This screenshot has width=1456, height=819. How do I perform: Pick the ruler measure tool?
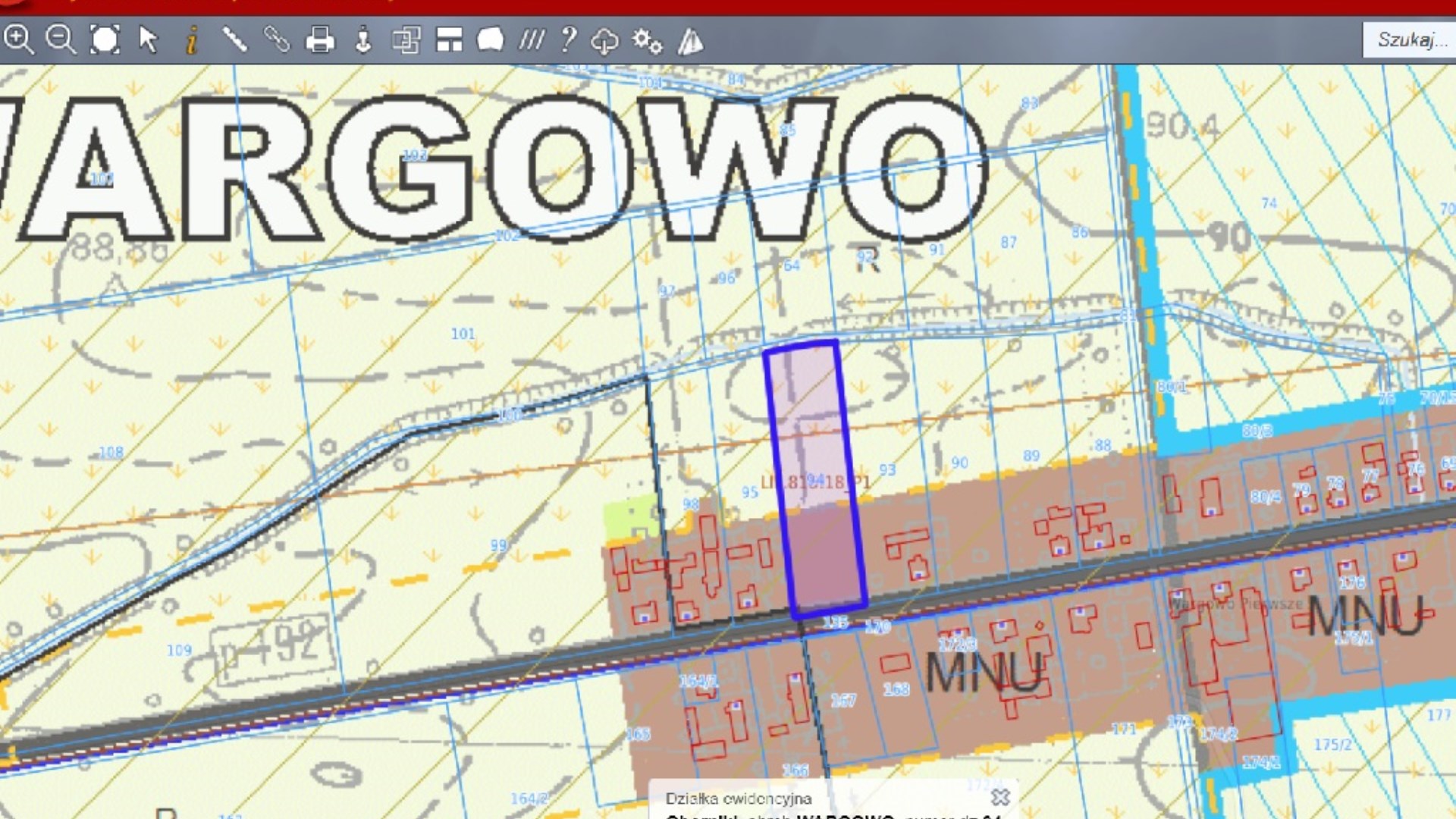pyautogui.click(x=234, y=39)
